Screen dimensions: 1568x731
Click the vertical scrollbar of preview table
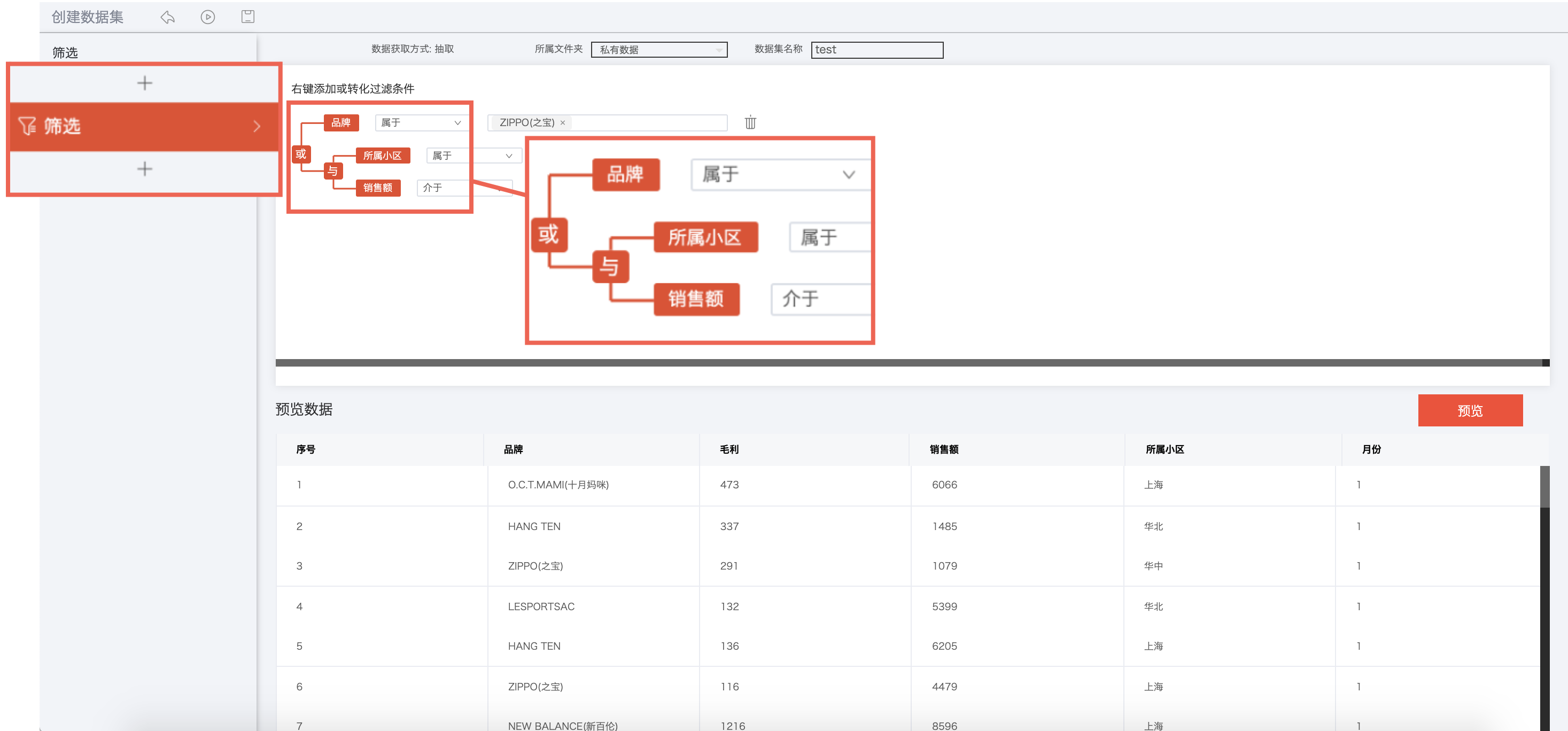pyautogui.click(x=1544, y=487)
